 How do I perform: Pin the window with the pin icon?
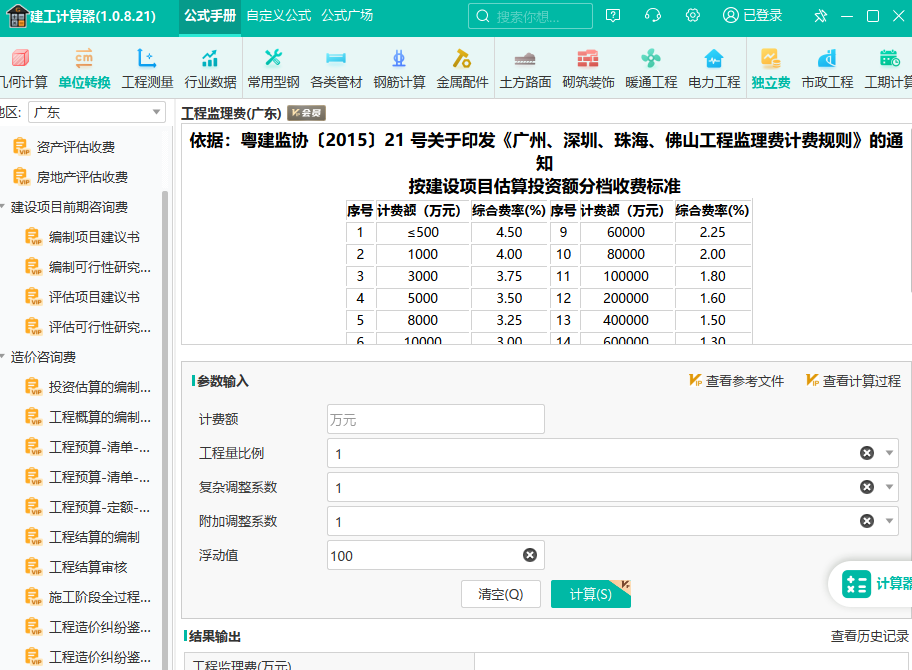point(820,16)
